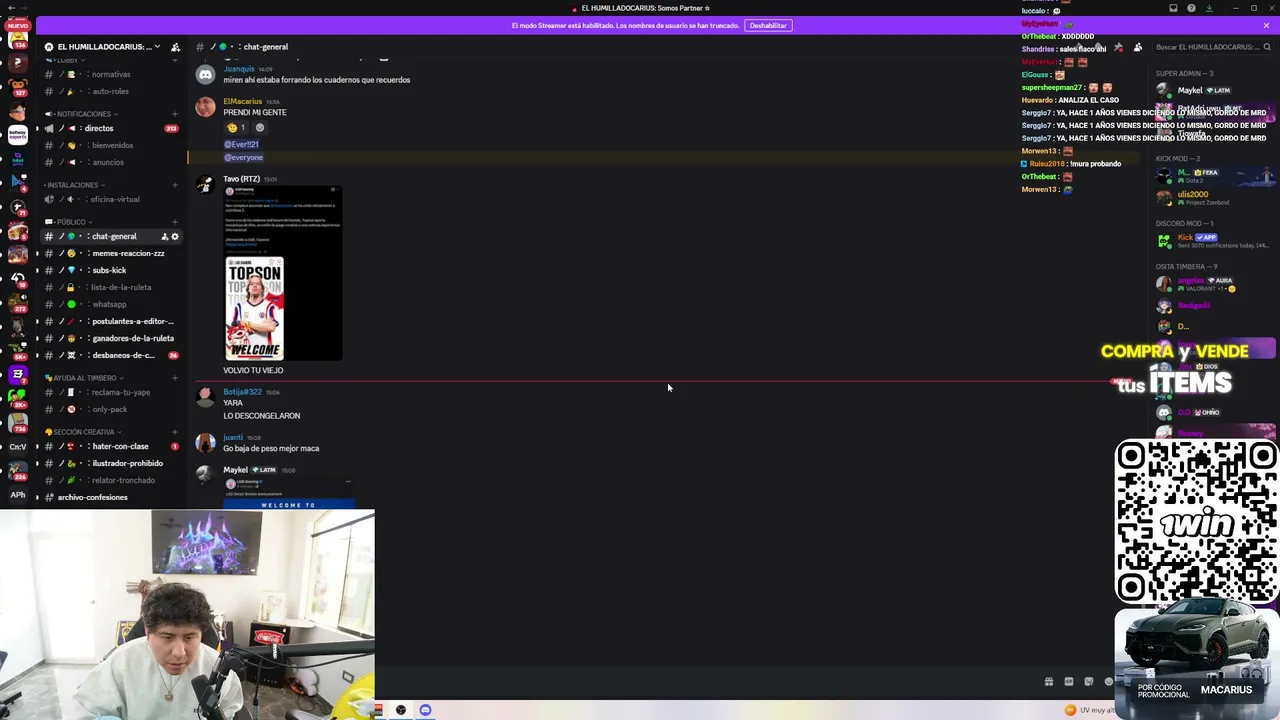Join the oficina-virtual voice channel
This screenshot has height=720, width=1280.
(111, 200)
